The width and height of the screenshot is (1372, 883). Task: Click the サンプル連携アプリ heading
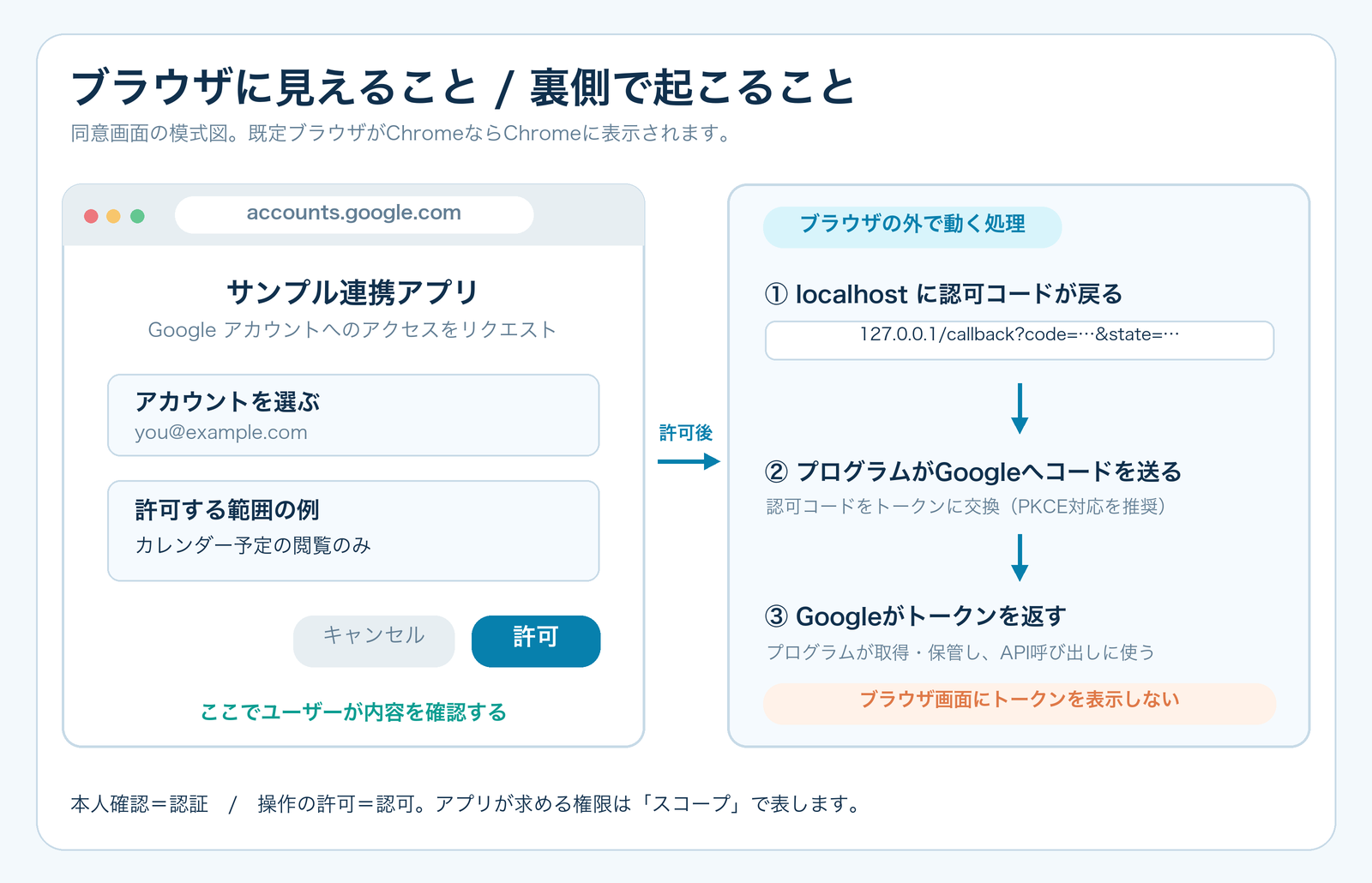pyautogui.click(x=352, y=292)
